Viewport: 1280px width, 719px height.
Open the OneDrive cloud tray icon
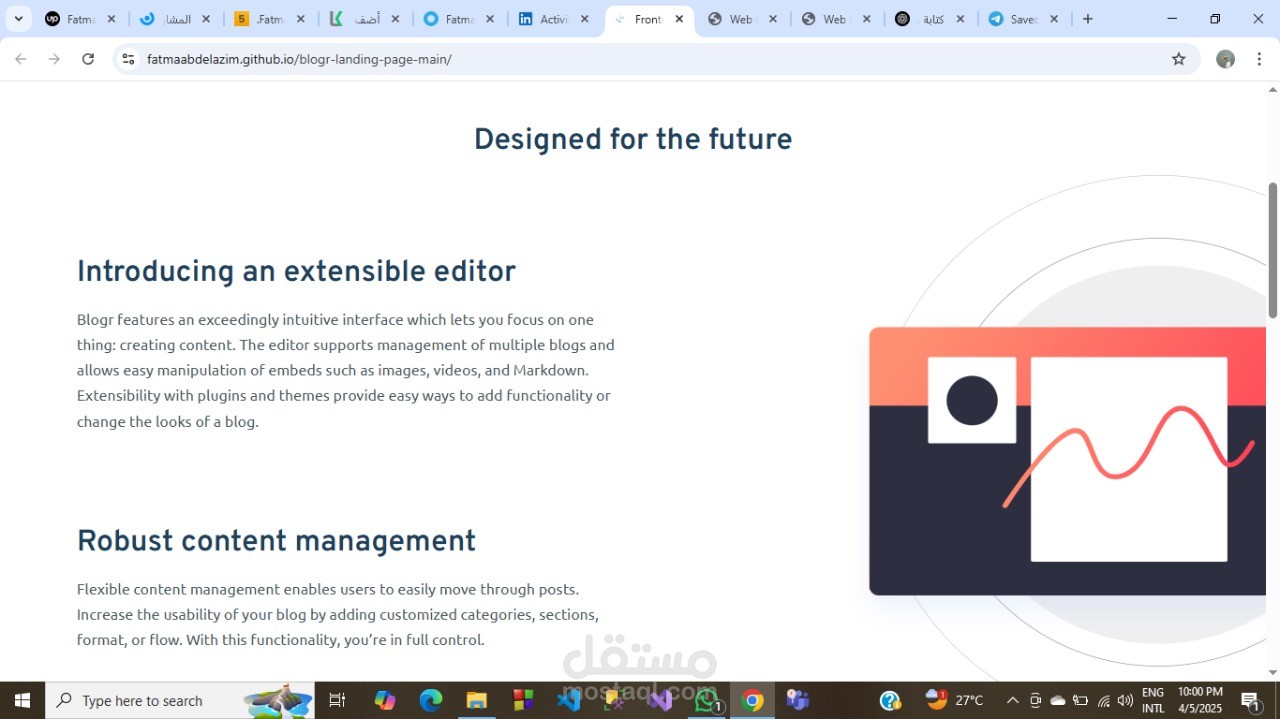[x=1058, y=700]
